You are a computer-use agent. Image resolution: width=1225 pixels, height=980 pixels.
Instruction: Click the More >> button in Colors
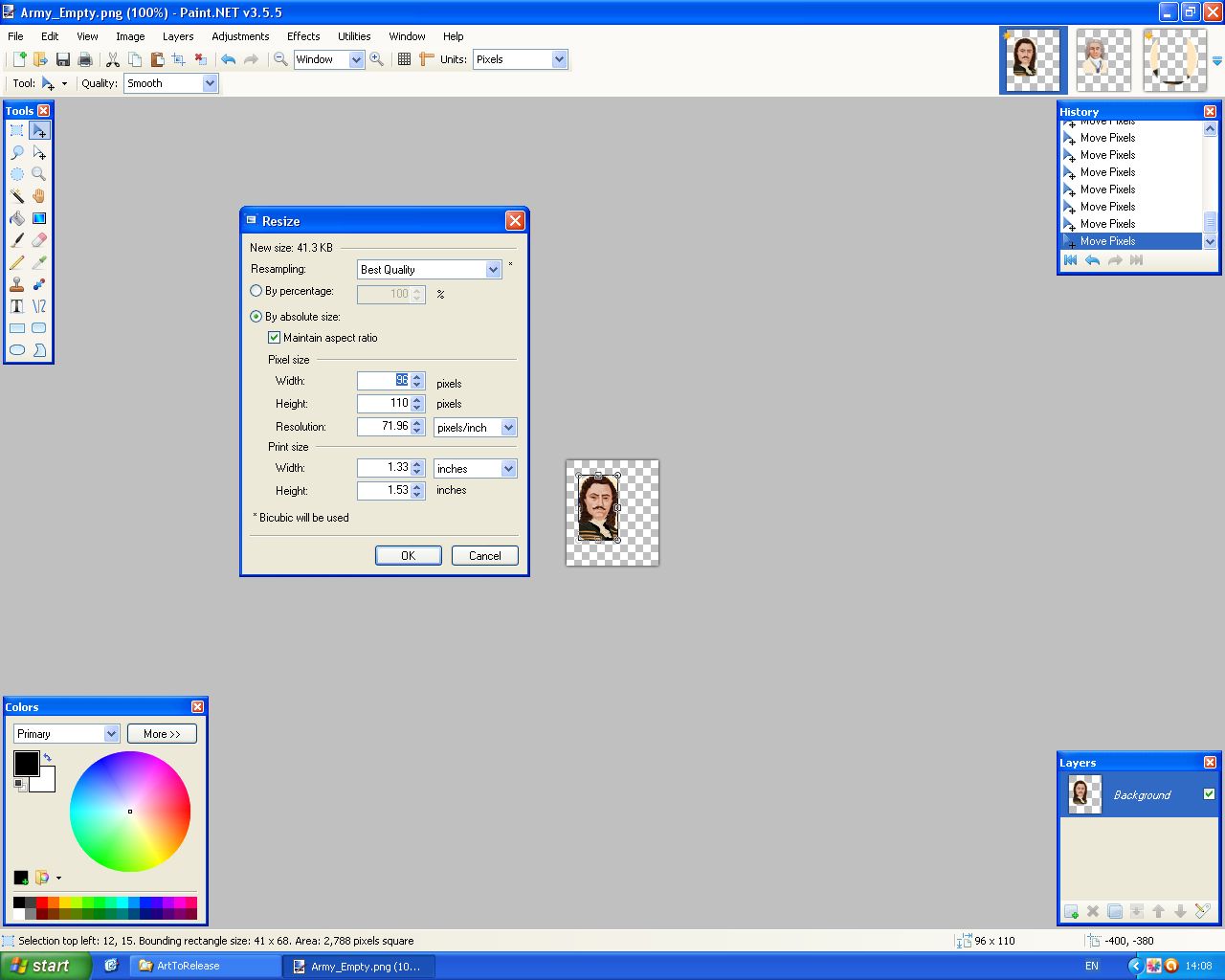162,734
